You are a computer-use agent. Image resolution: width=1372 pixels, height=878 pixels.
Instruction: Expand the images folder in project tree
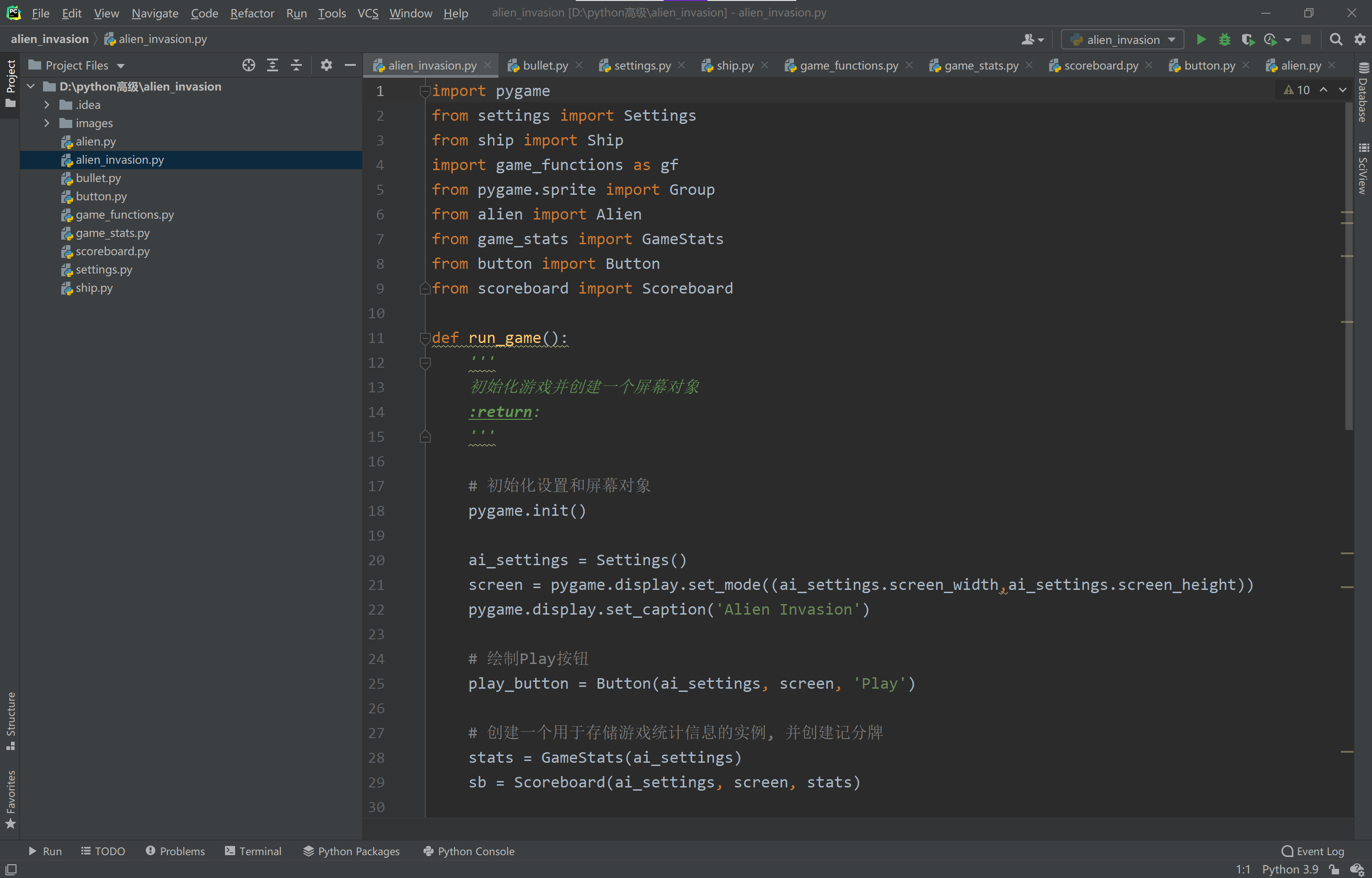pyautogui.click(x=48, y=122)
